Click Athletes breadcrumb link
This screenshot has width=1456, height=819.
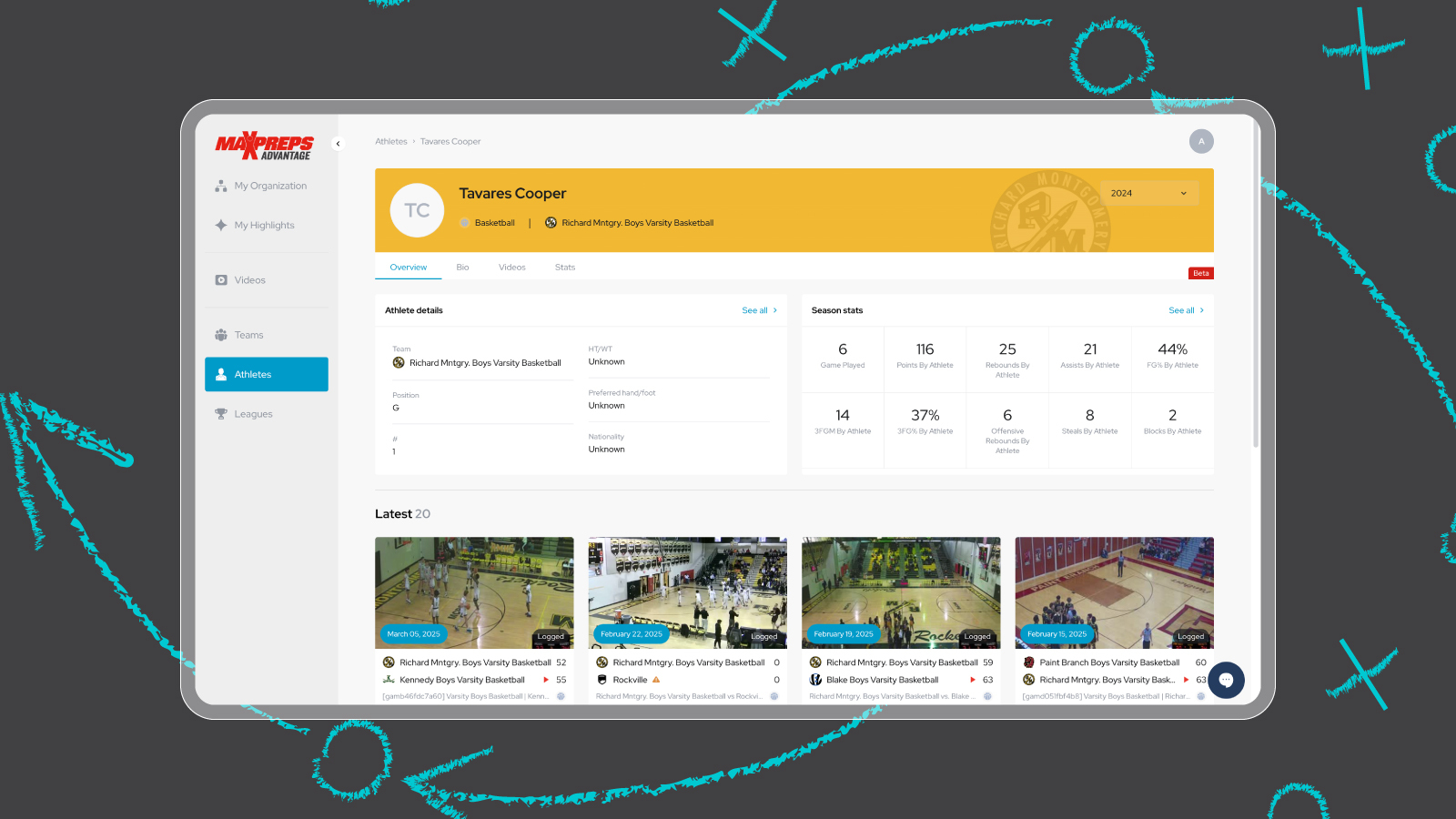391,142
